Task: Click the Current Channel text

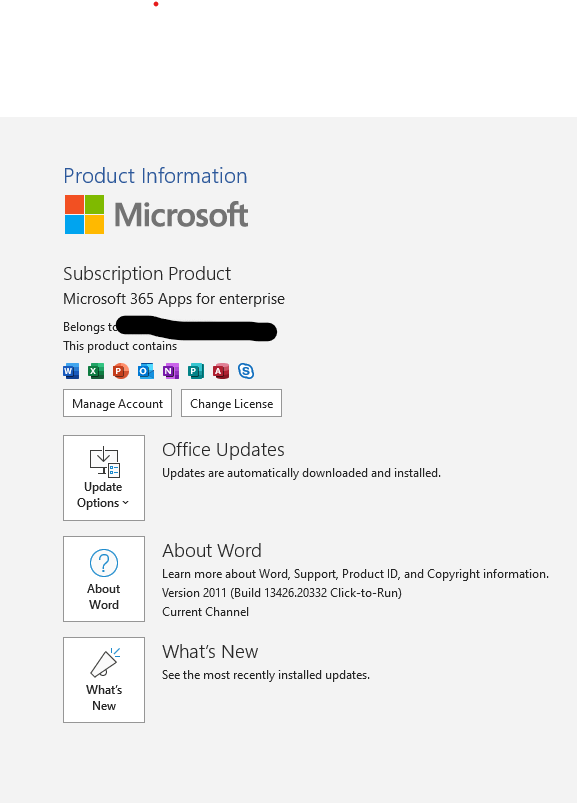Action: click(205, 611)
